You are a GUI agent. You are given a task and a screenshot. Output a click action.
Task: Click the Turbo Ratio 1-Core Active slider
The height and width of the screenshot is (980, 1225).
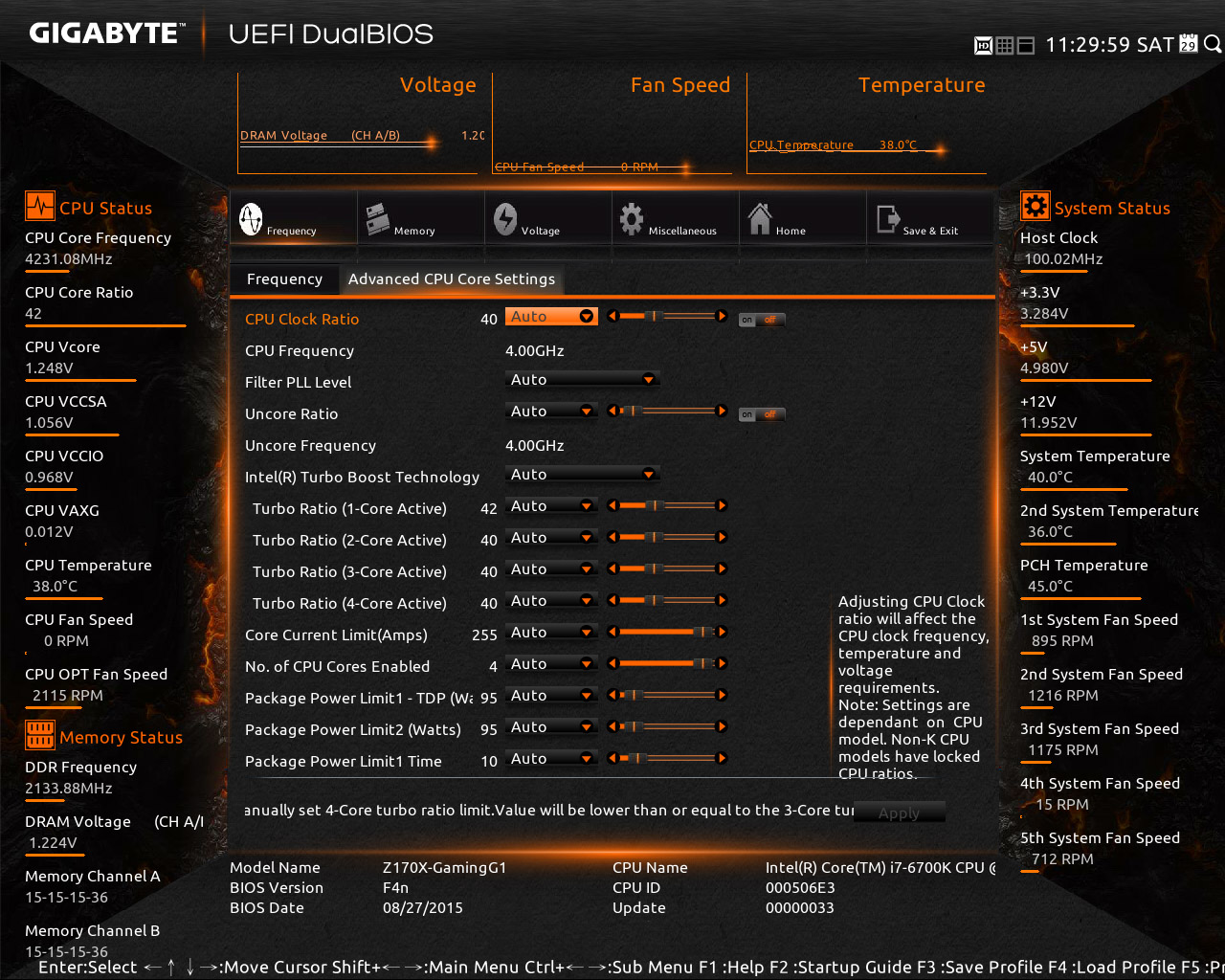coord(667,505)
